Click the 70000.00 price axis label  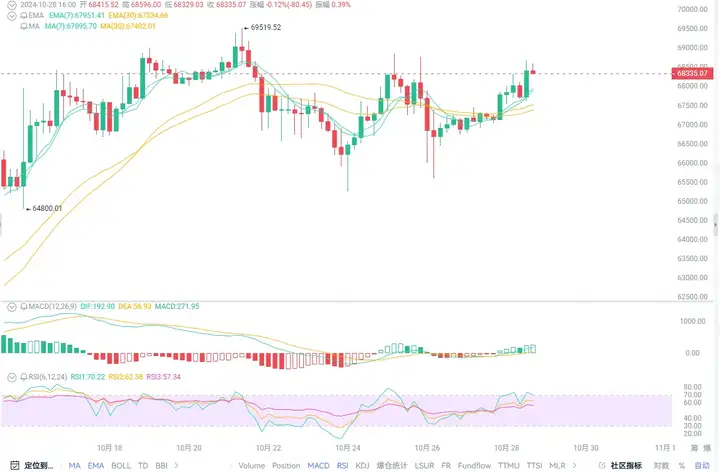tap(692, 9)
